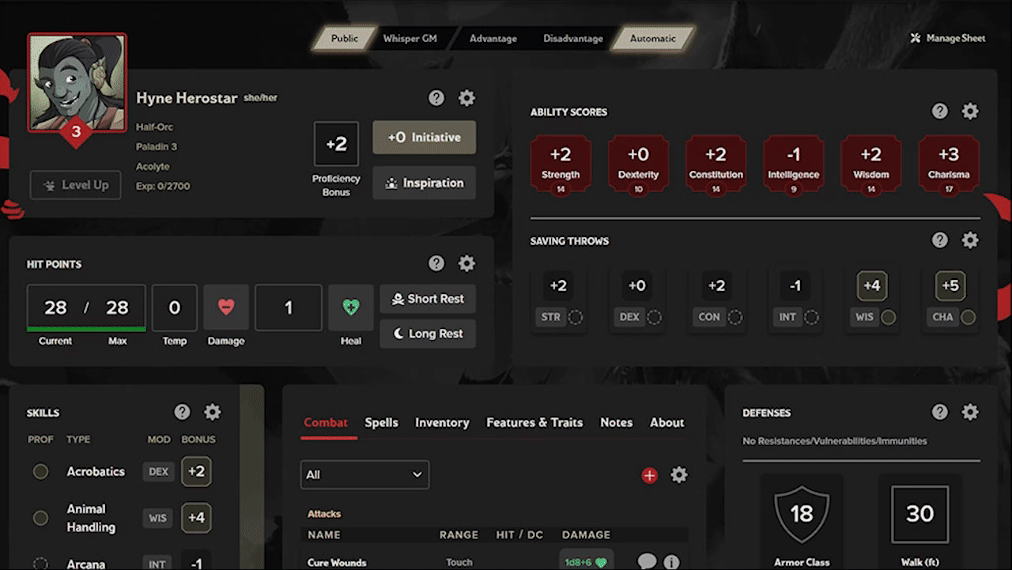Open Hit Points help icon
The height and width of the screenshot is (570, 1012).
click(x=436, y=263)
